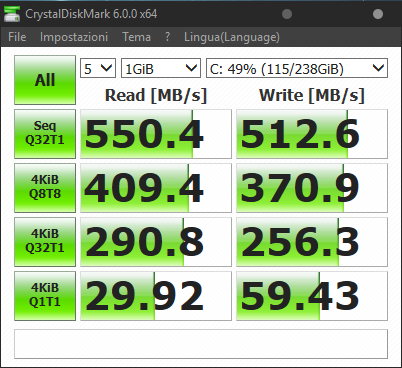Open the Lingua(Language) menu
This screenshot has height=368, width=402.
(232, 37)
